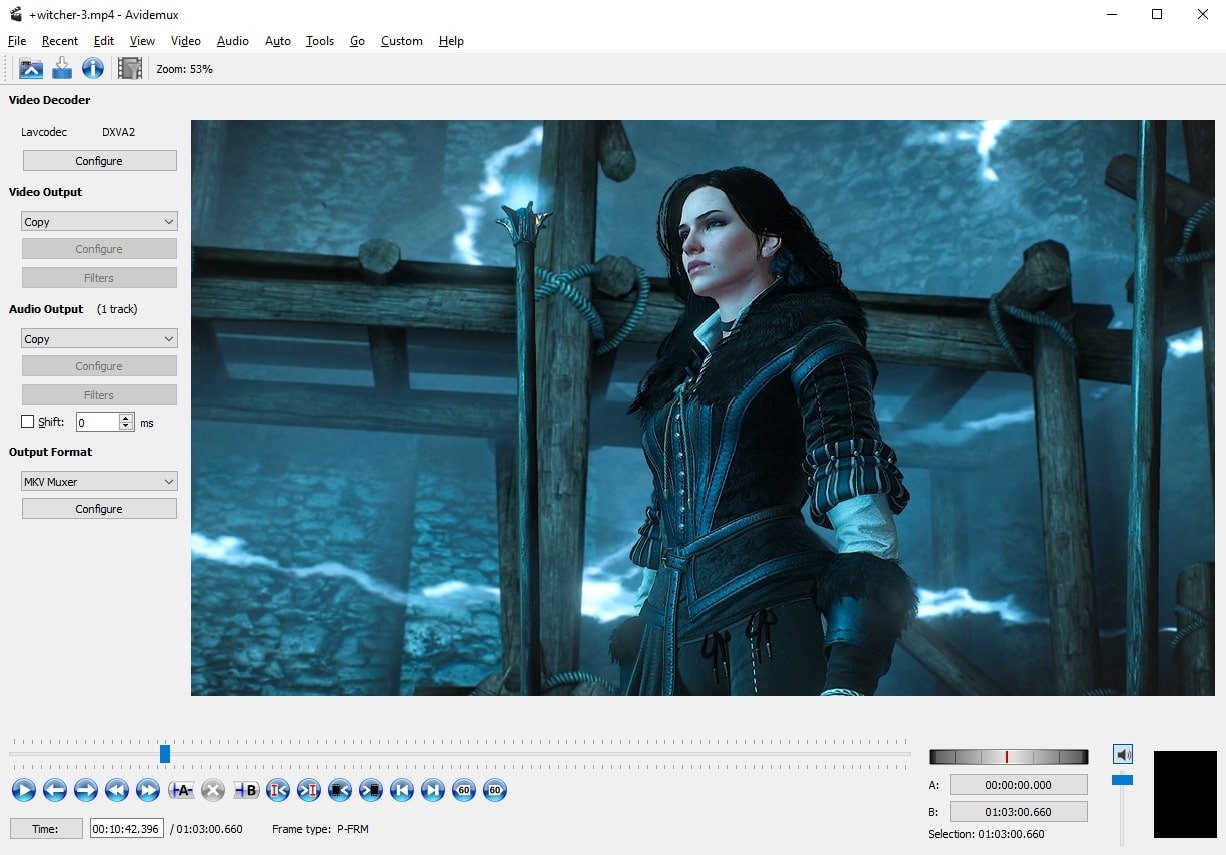This screenshot has height=855, width=1226.
Task: Click the marker B time button
Action: click(x=1018, y=812)
